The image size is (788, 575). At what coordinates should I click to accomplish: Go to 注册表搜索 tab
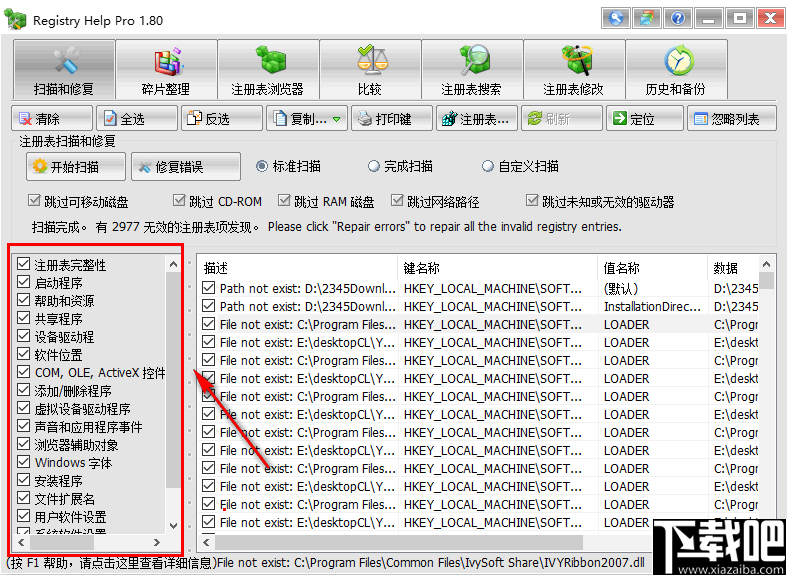(472, 69)
